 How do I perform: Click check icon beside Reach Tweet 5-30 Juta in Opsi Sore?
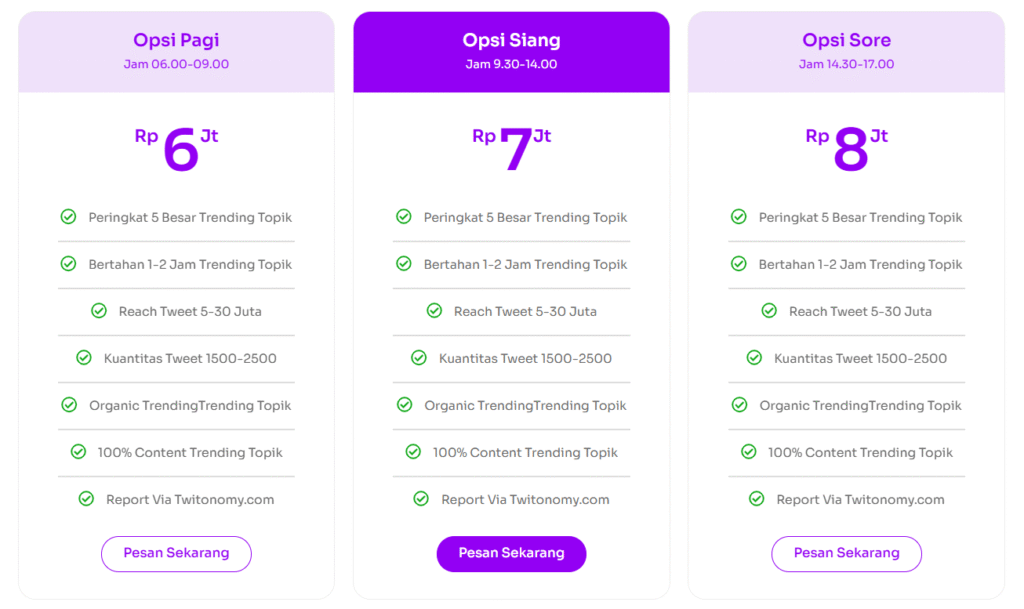pos(769,311)
